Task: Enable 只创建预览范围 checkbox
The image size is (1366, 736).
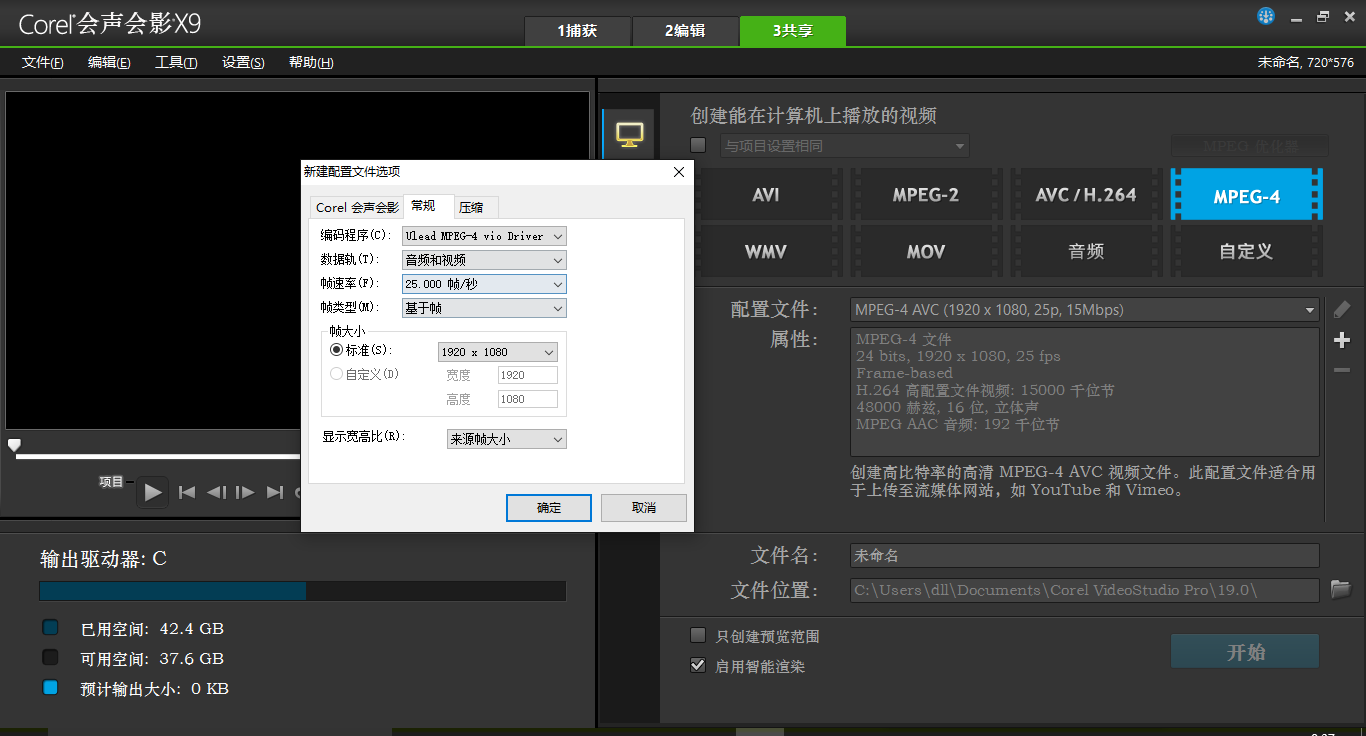Action: point(698,636)
